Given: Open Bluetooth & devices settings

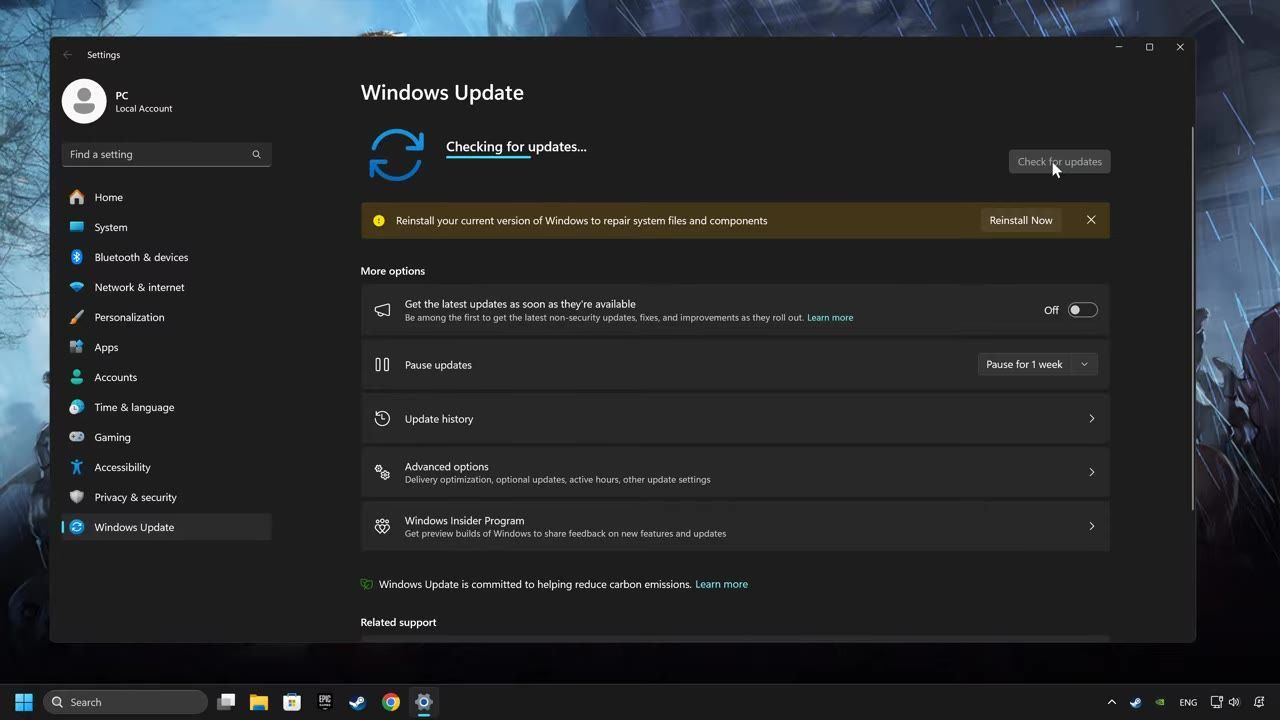Looking at the screenshot, I should (x=166, y=257).
